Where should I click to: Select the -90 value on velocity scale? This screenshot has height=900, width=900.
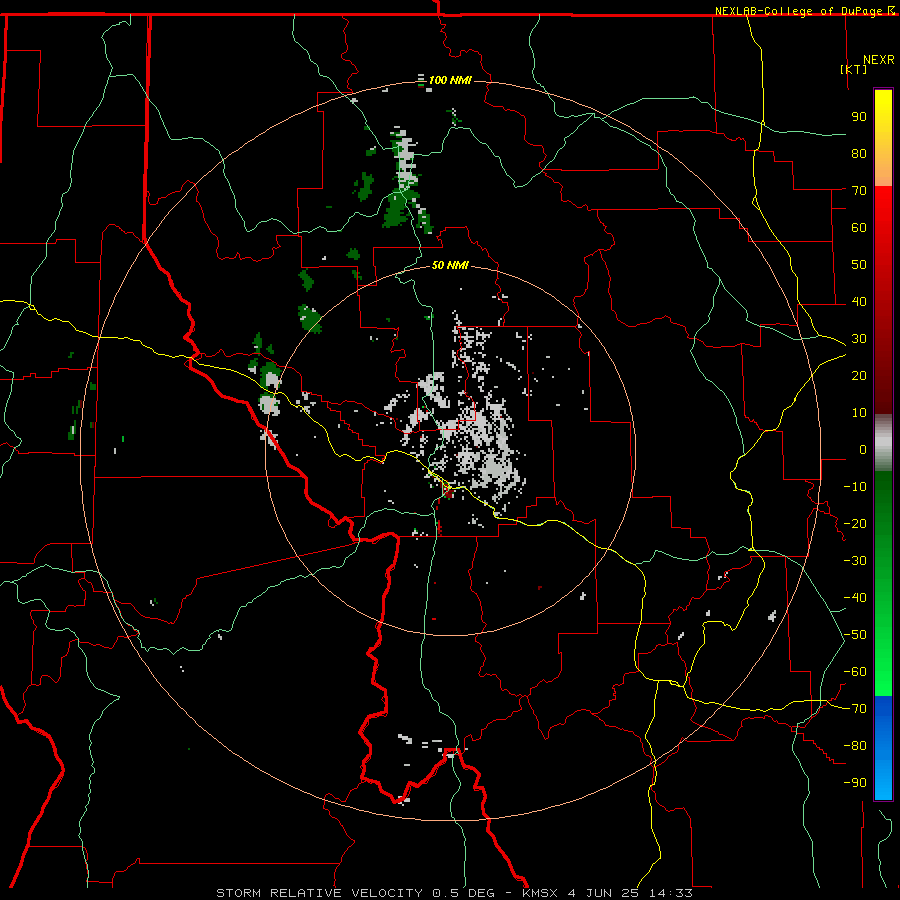pyautogui.click(x=855, y=783)
